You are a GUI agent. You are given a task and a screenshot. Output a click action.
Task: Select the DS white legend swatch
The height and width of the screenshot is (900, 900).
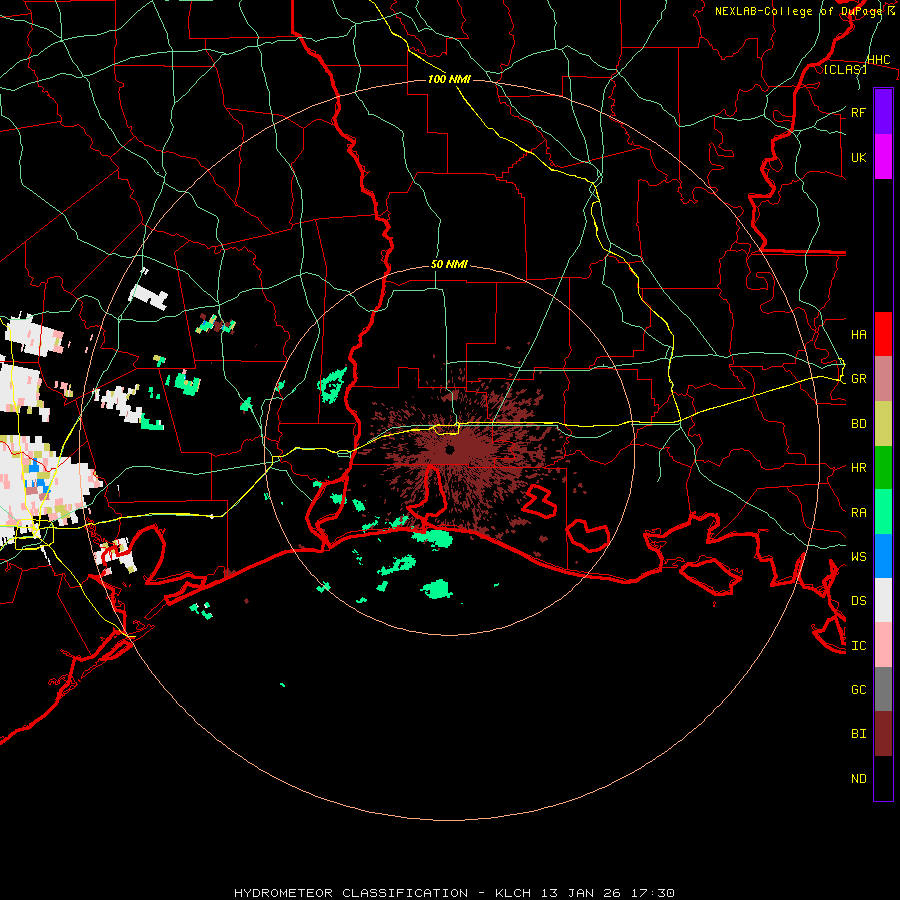tap(883, 600)
